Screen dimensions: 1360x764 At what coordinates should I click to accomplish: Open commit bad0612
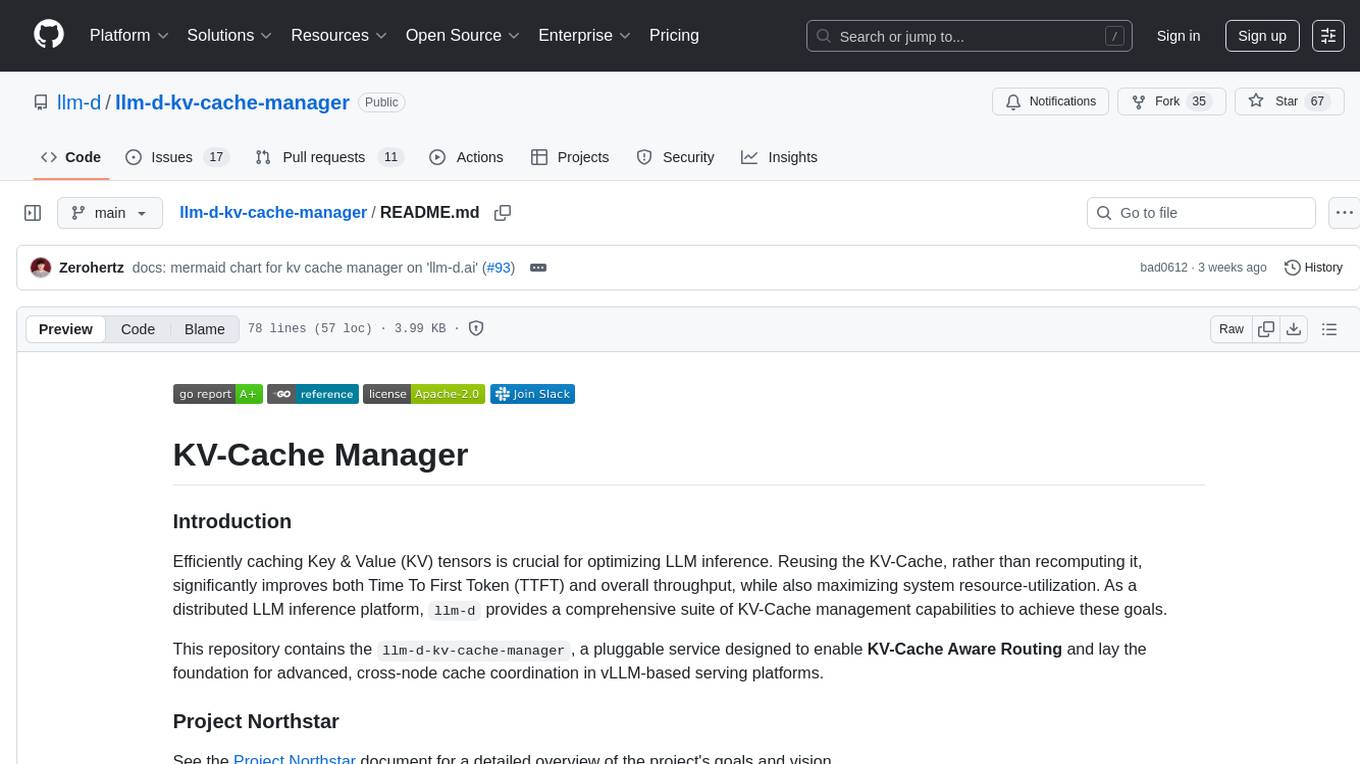coord(1163,267)
